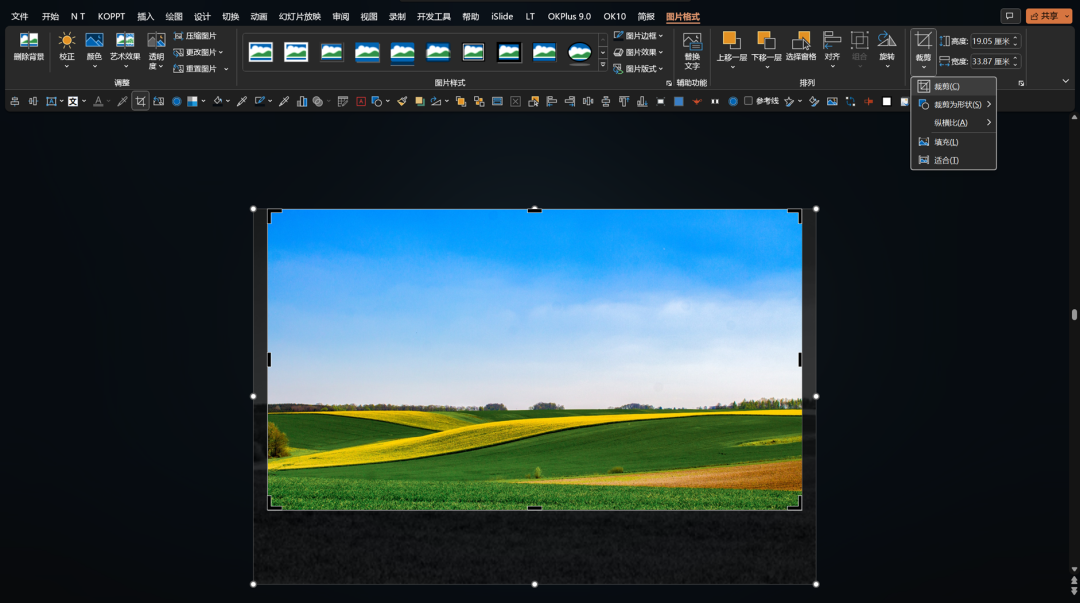The height and width of the screenshot is (603, 1080).
Task: Increase height using the stepper up arrow
Action: pyautogui.click(x=1015, y=39)
